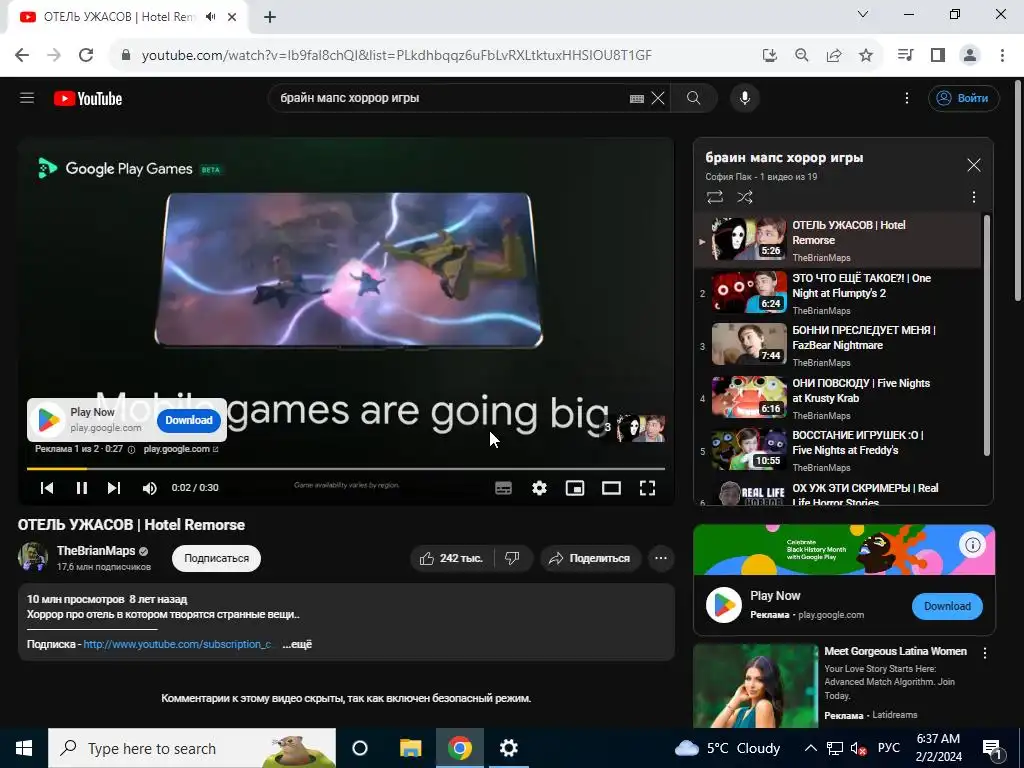The width and height of the screenshot is (1024, 768).
Task: Toggle Chrome side panel
Action: tap(938, 55)
